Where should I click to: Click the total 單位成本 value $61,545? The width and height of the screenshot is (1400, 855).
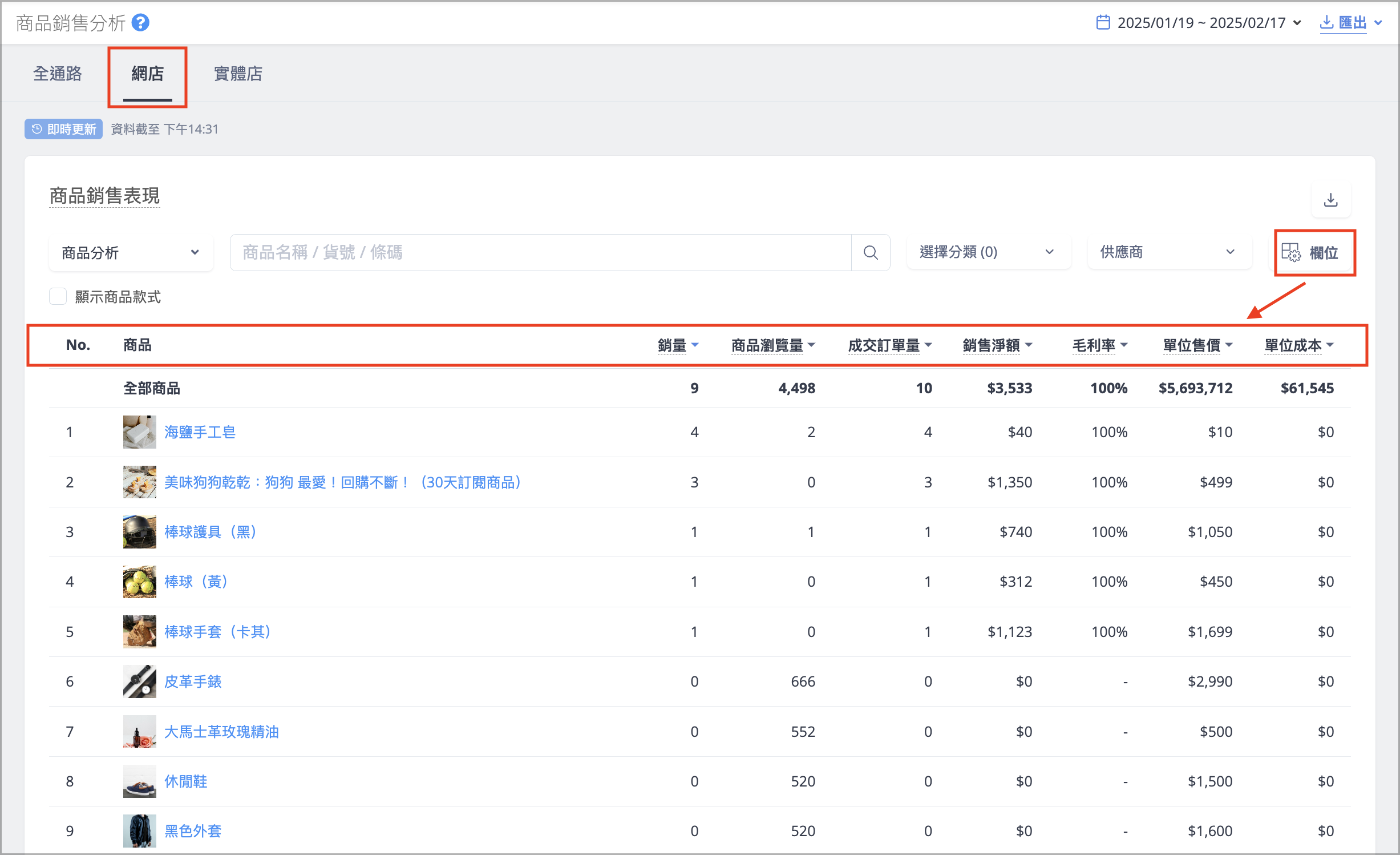(x=1308, y=388)
